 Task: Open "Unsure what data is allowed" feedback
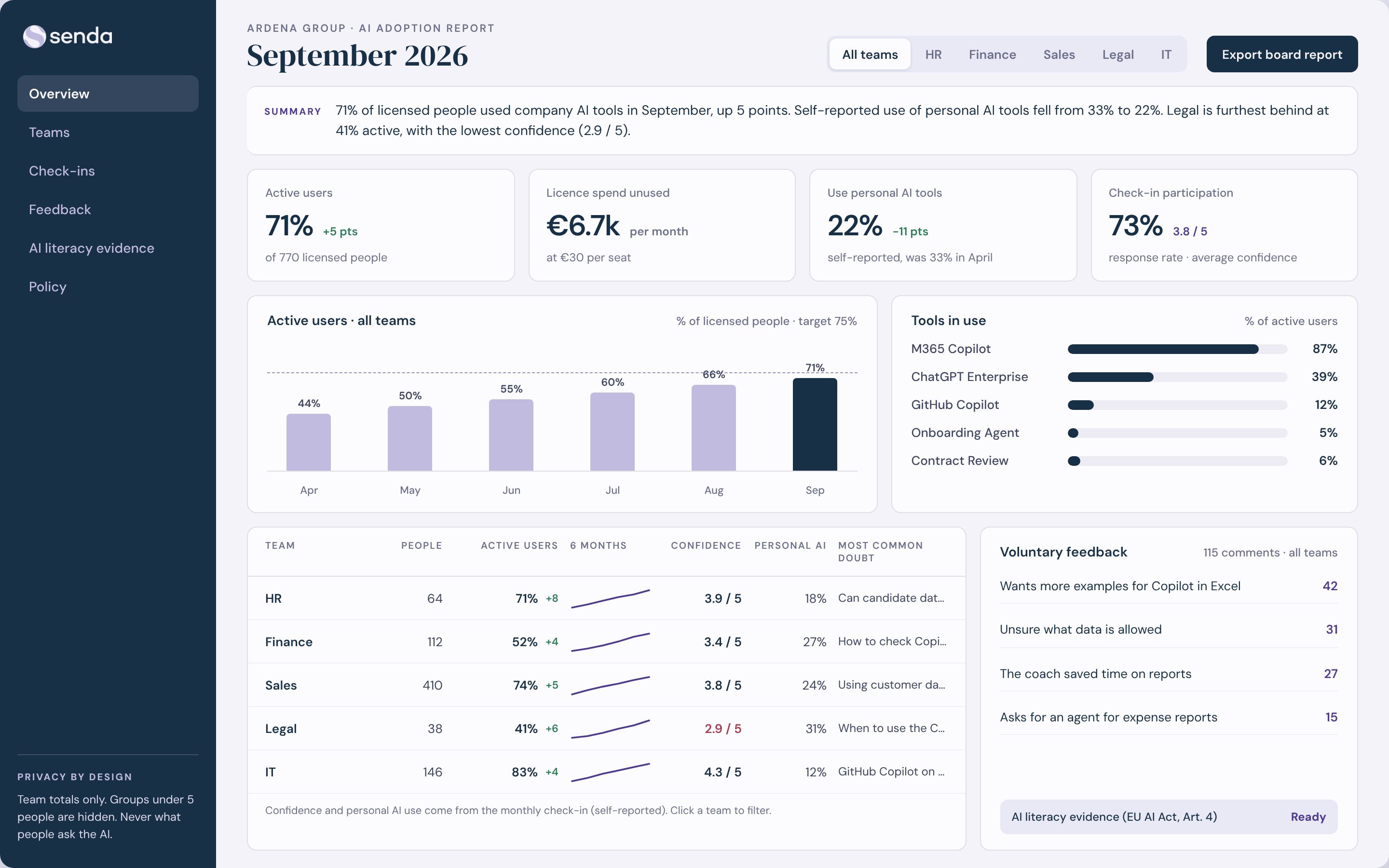tap(1169, 630)
